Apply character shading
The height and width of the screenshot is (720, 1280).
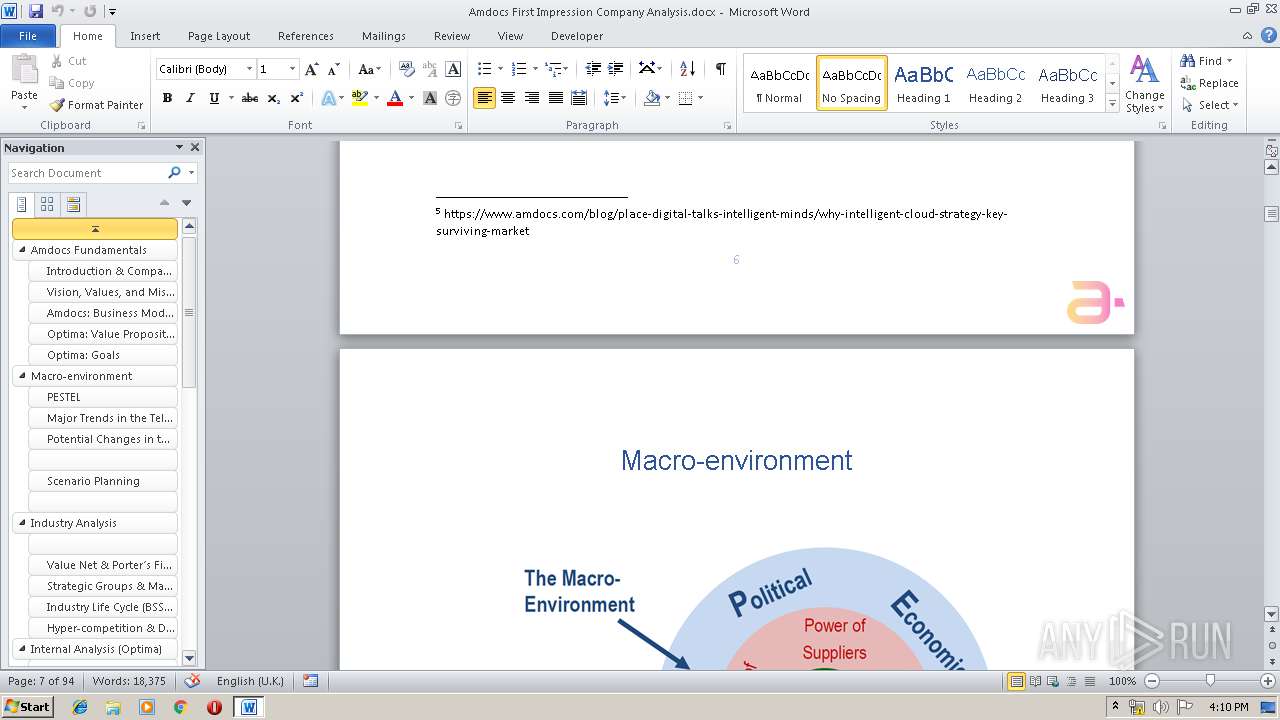point(430,98)
